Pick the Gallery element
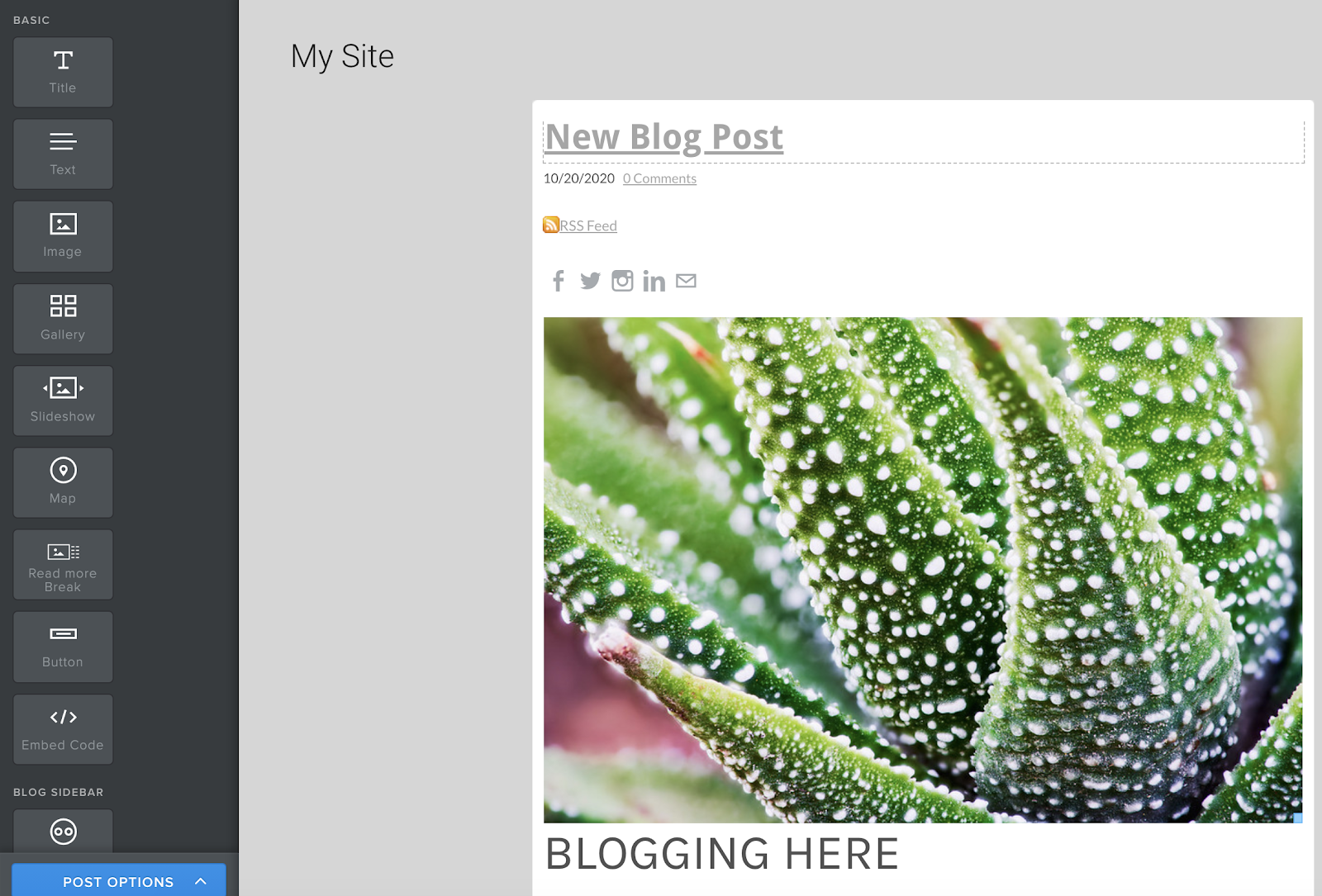Image resolution: width=1322 pixels, height=896 pixels. tap(62, 318)
